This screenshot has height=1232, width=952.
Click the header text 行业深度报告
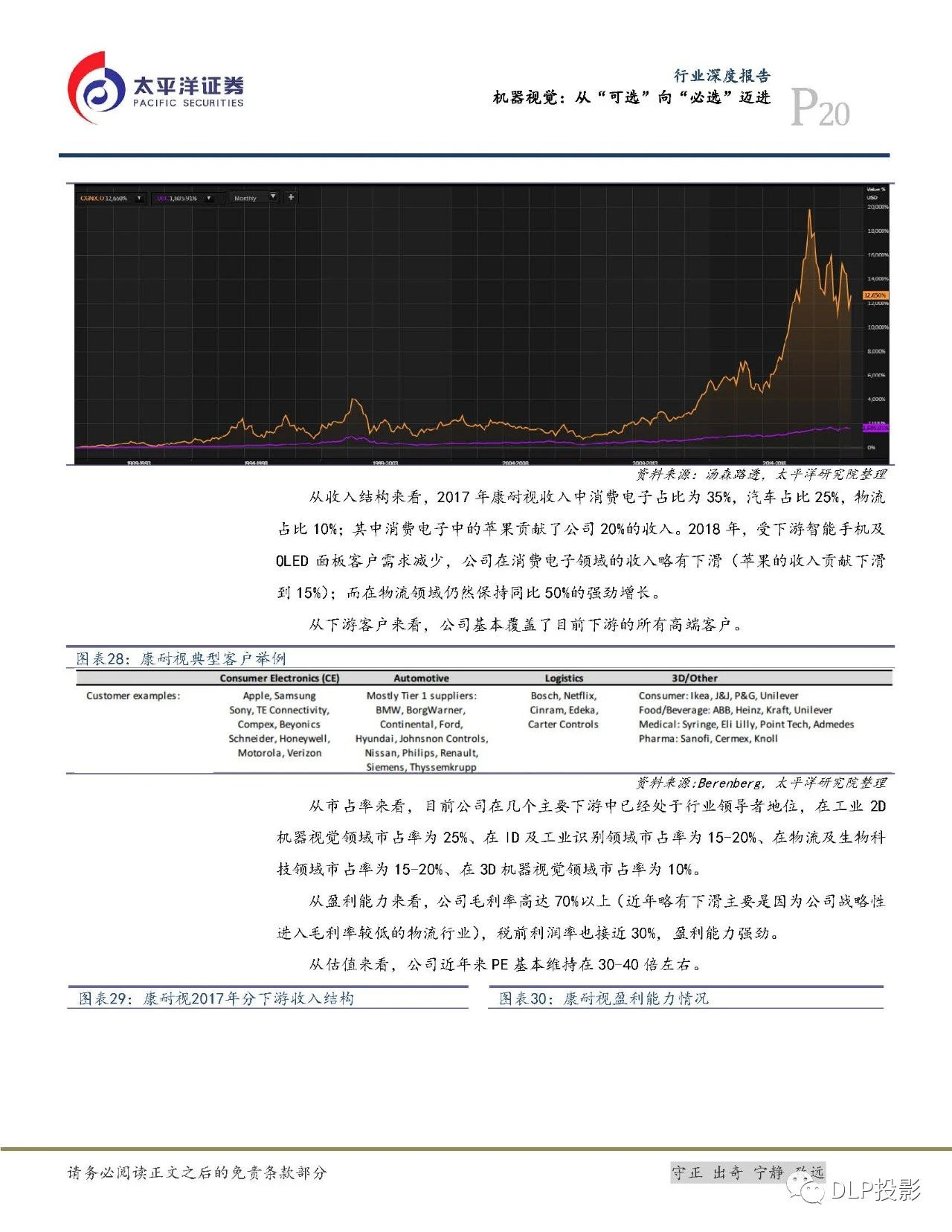coord(722,75)
